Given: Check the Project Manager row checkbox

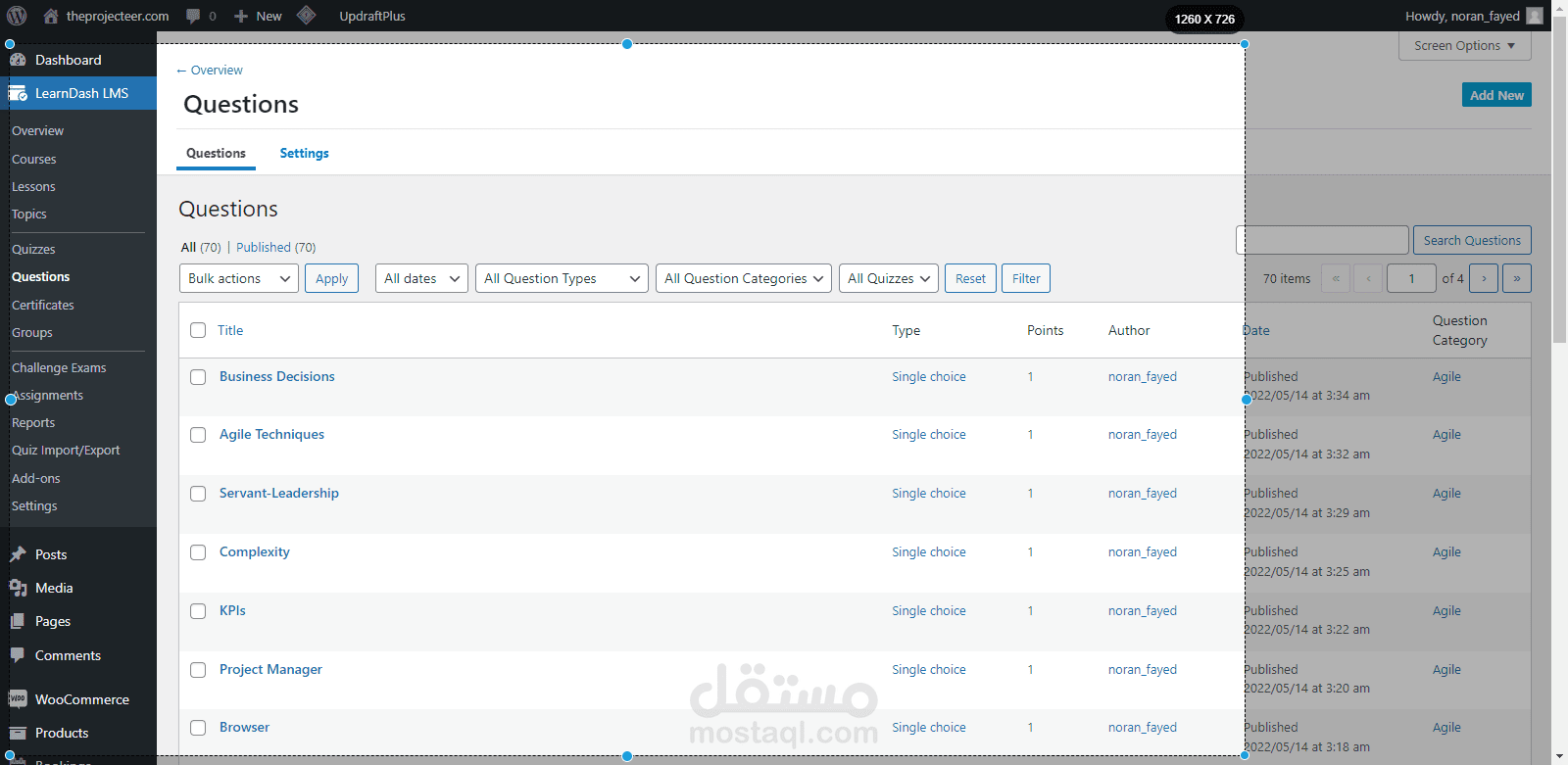Looking at the screenshot, I should click(198, 670).
